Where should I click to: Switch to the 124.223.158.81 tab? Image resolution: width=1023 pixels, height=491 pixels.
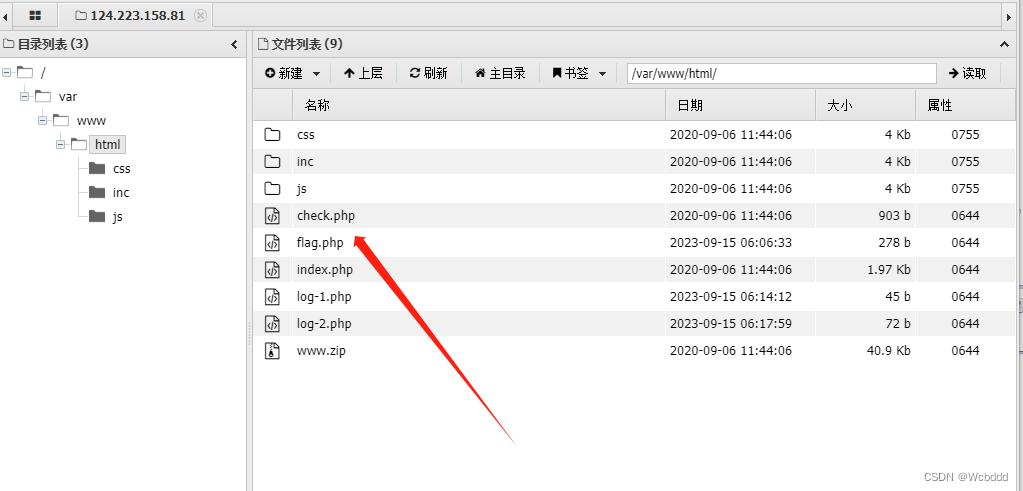pos(130,15)
